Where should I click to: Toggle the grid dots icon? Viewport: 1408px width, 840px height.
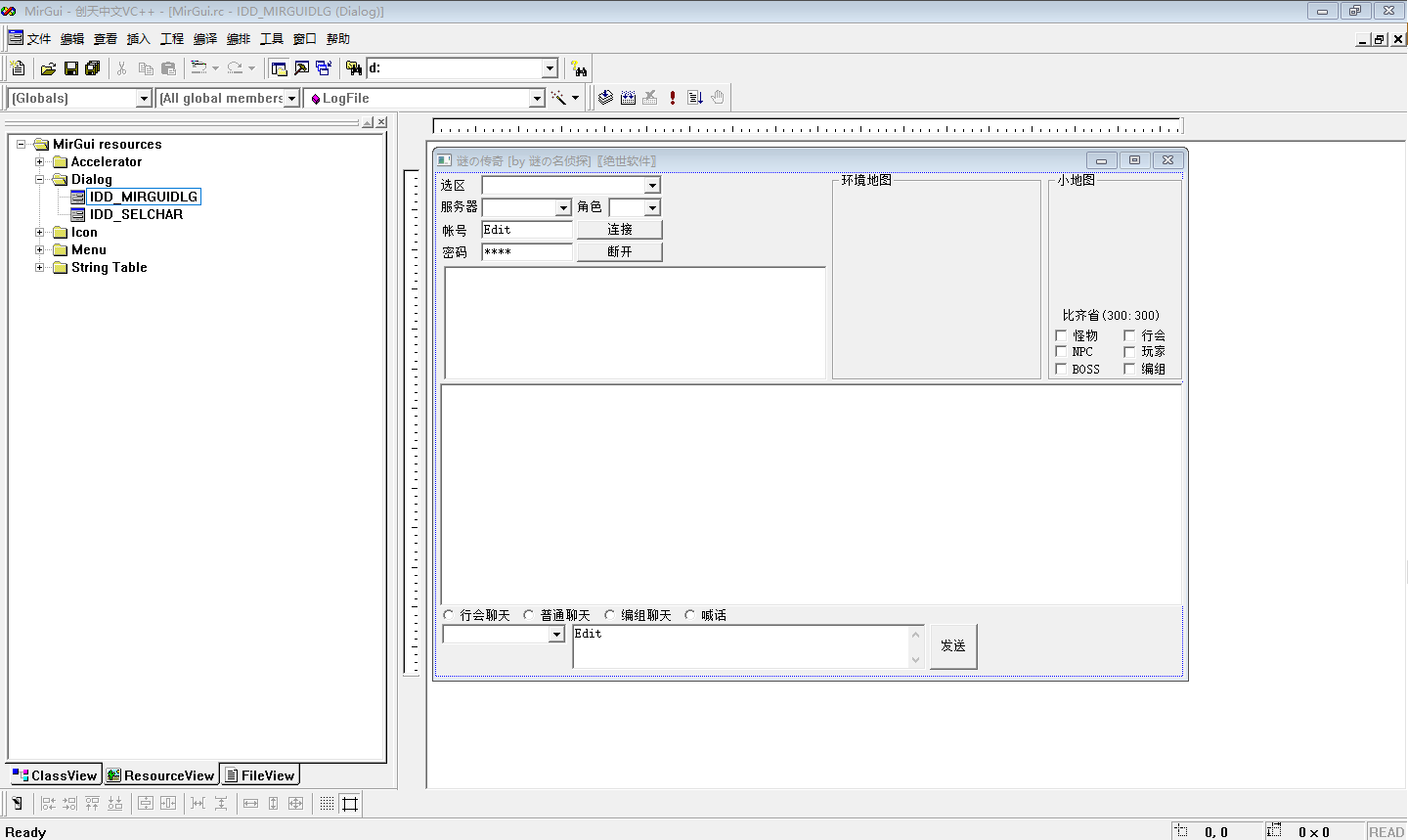point(327,804)
